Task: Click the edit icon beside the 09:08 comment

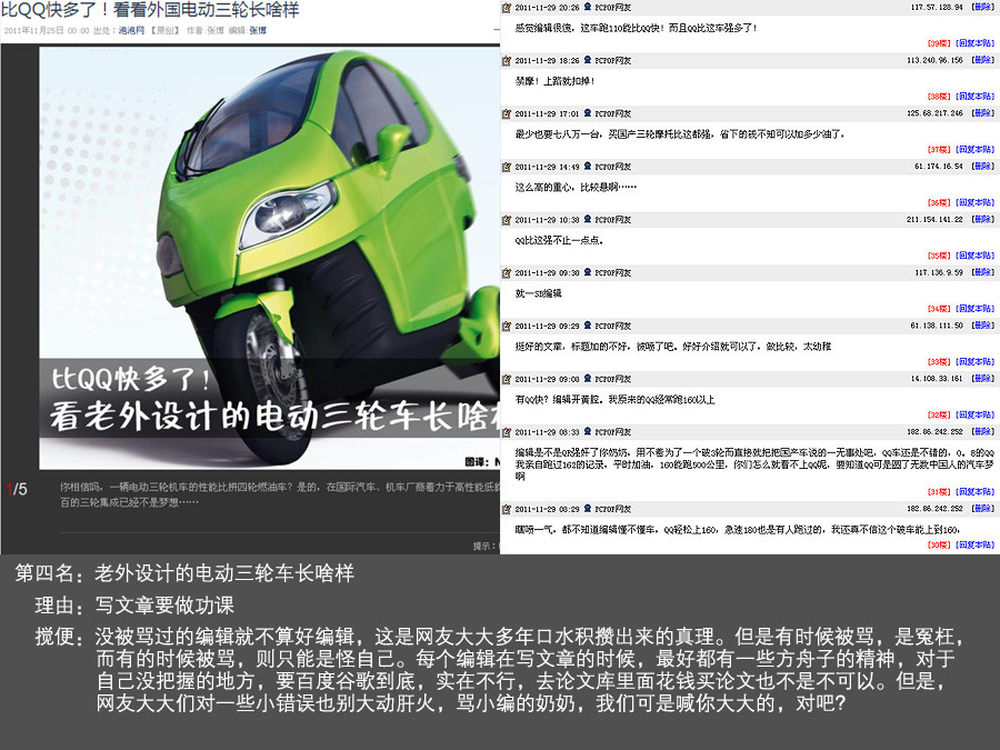Action: point(506,379)
